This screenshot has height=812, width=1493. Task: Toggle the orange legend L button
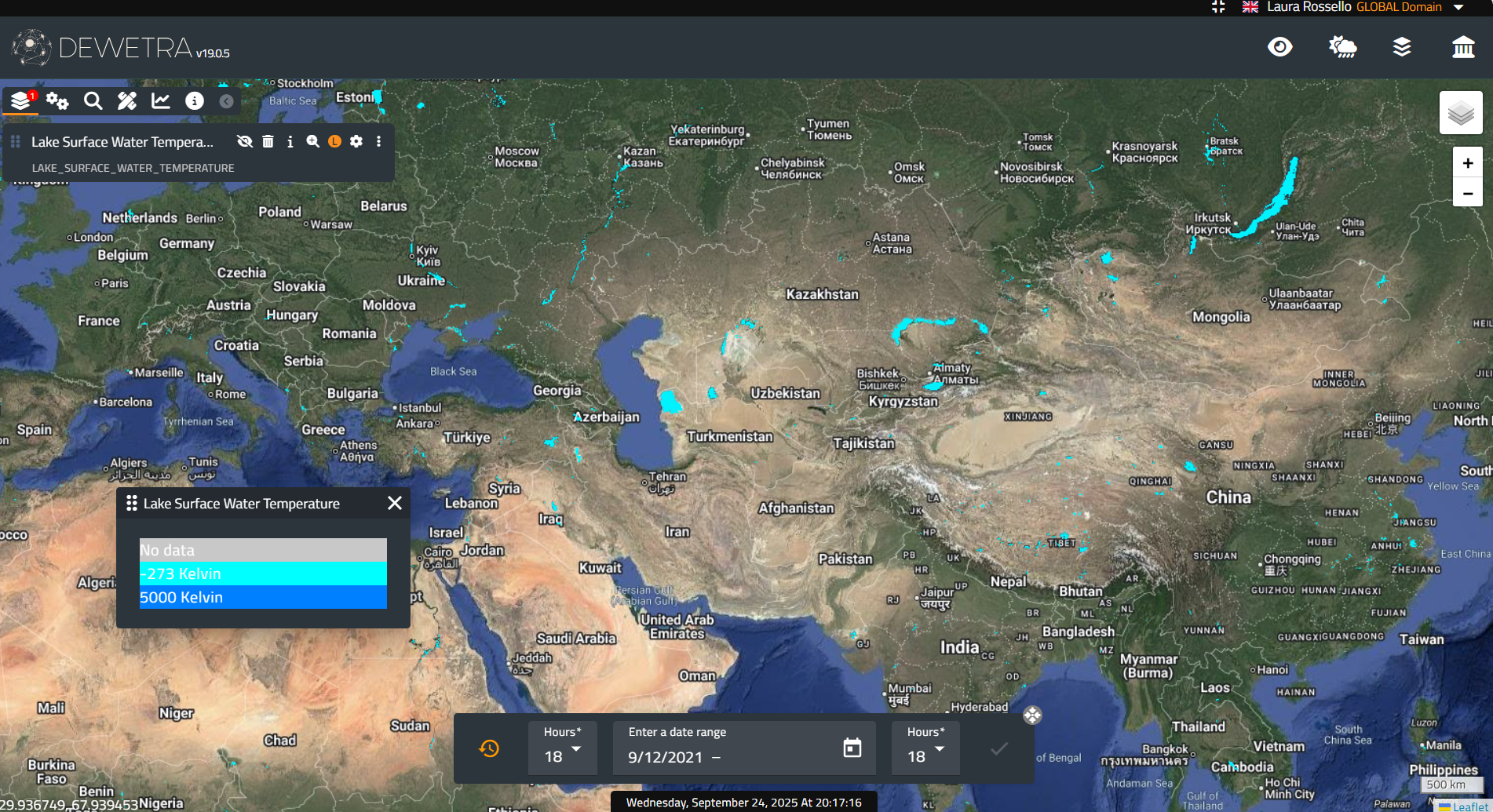coord(334,141)
